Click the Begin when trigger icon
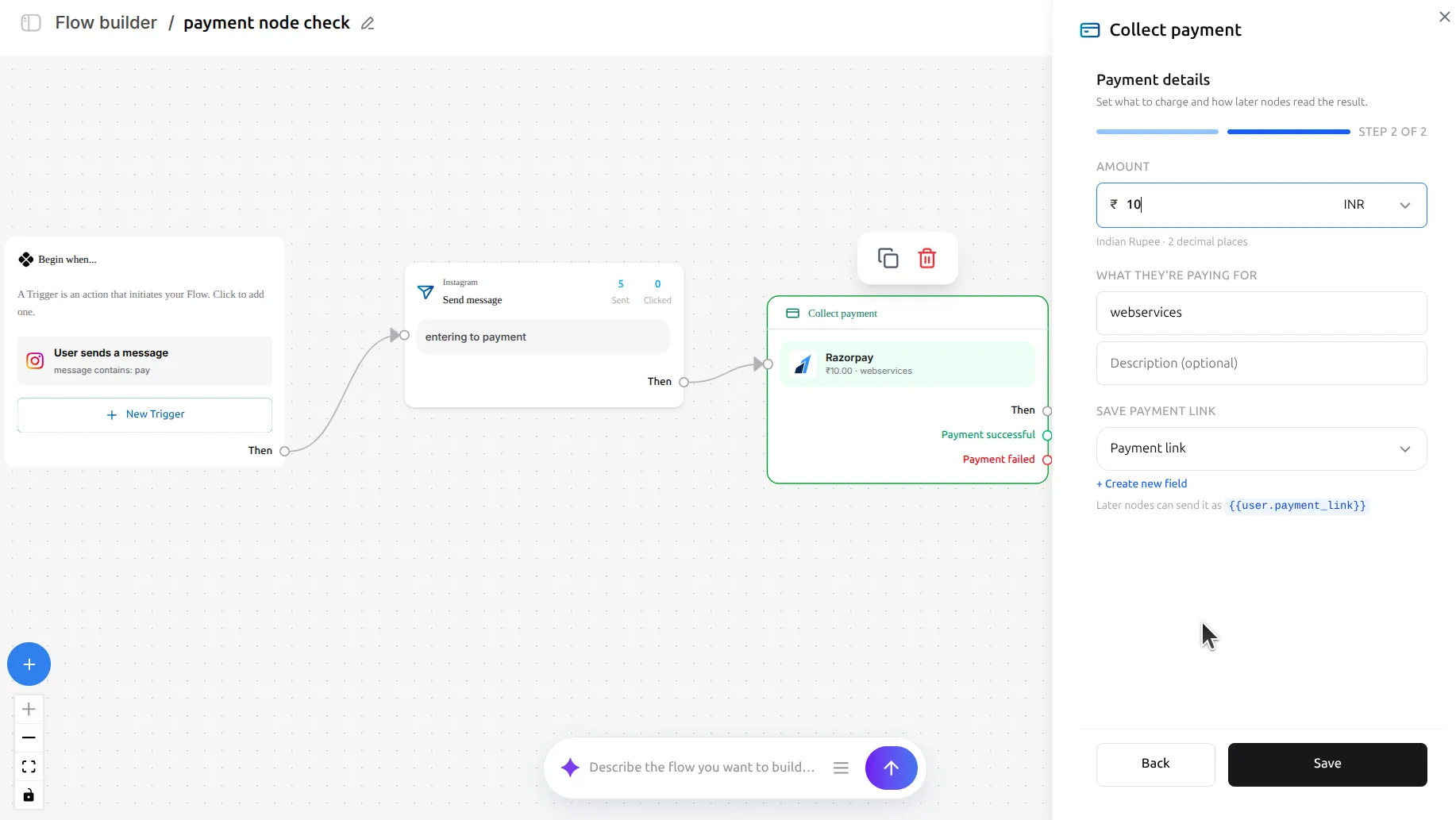 tap(26, 260)
